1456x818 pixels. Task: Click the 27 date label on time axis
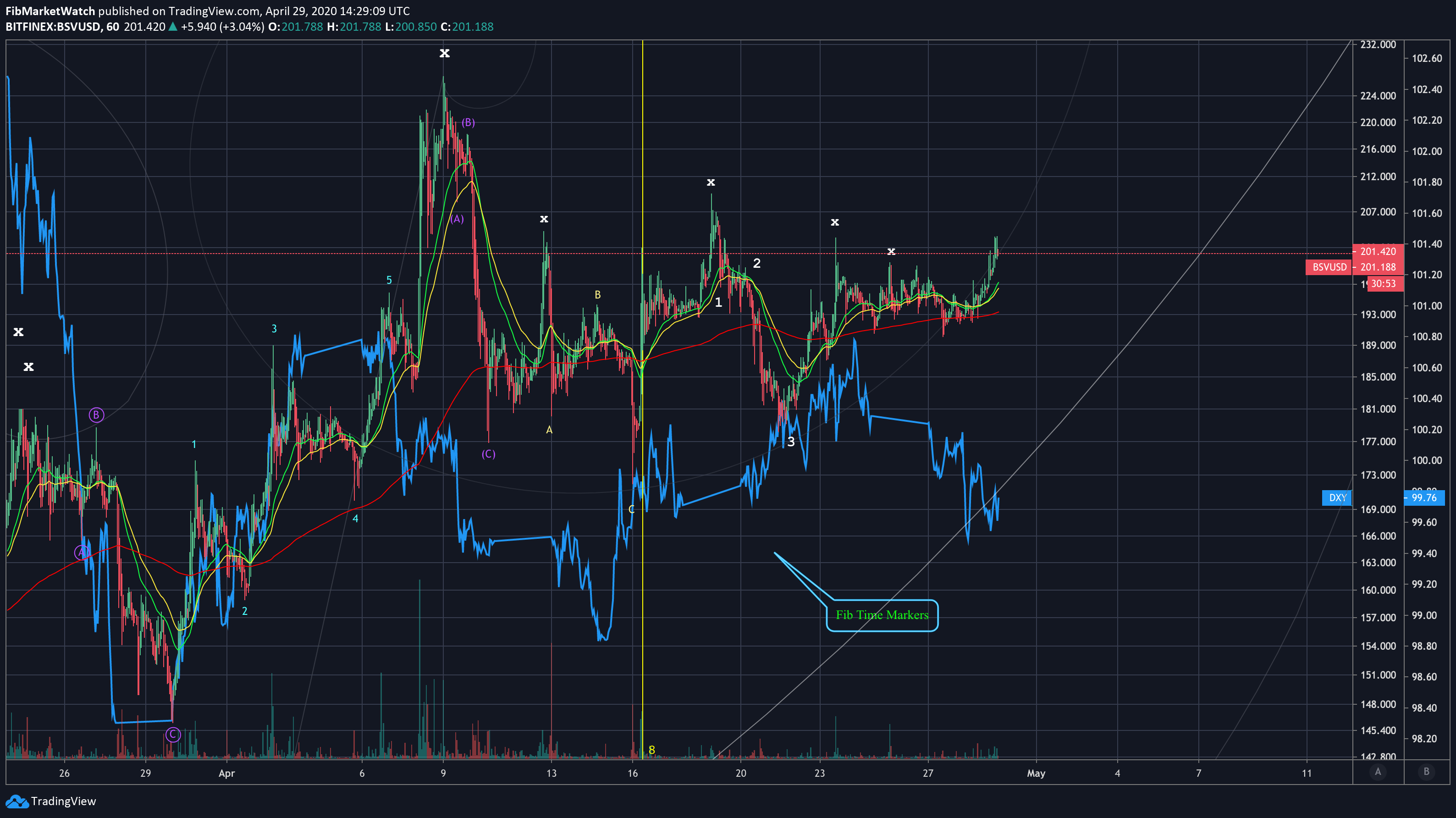[928, 774]
